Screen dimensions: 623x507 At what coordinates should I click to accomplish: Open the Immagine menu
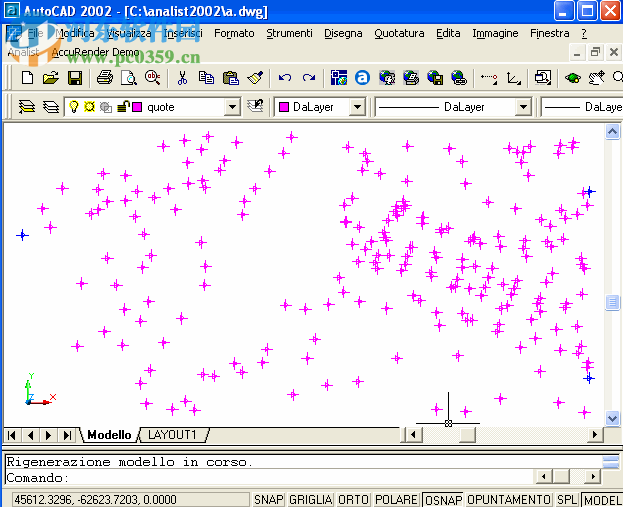click(x=495, y=33)
